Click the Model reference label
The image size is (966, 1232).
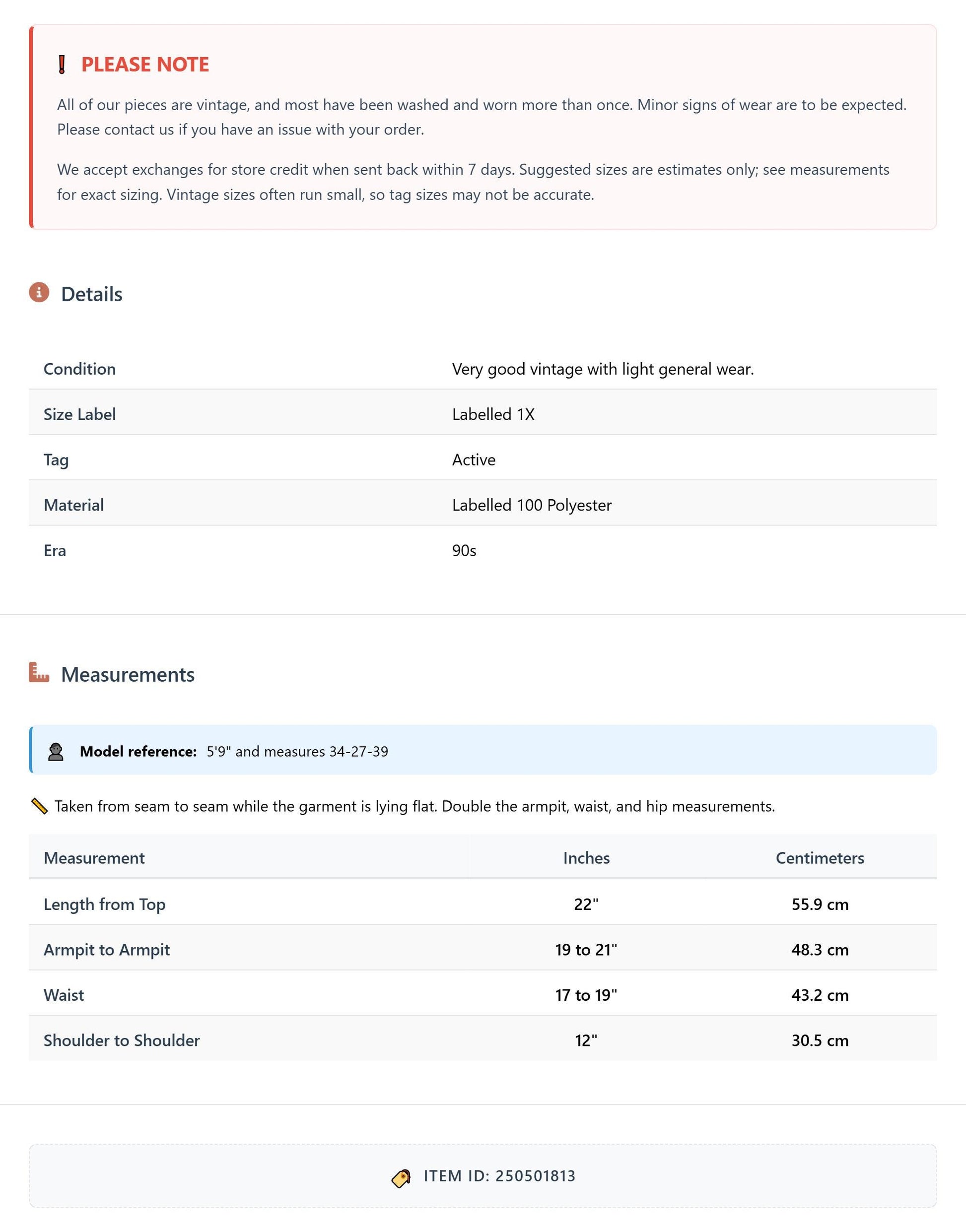(138, 751)
